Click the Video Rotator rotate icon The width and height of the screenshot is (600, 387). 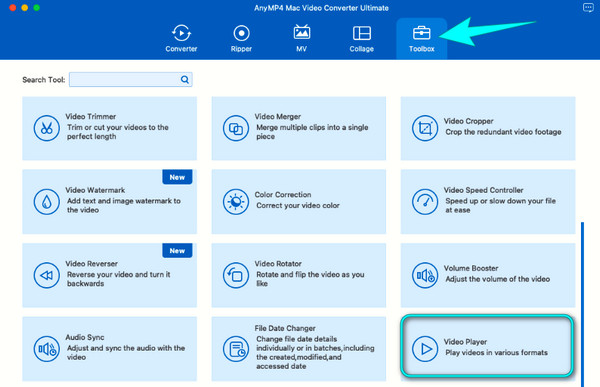click(x=236, y=275)
